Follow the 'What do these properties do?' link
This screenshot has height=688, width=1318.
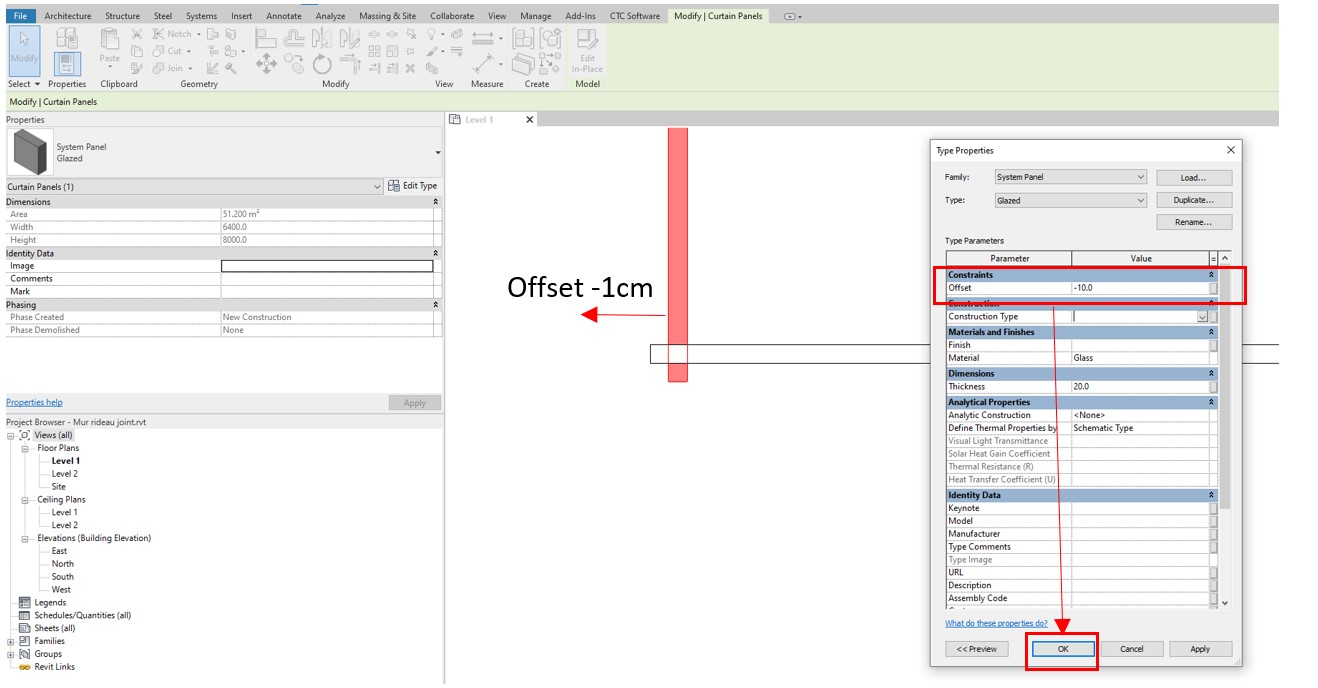tap(996, 623)
